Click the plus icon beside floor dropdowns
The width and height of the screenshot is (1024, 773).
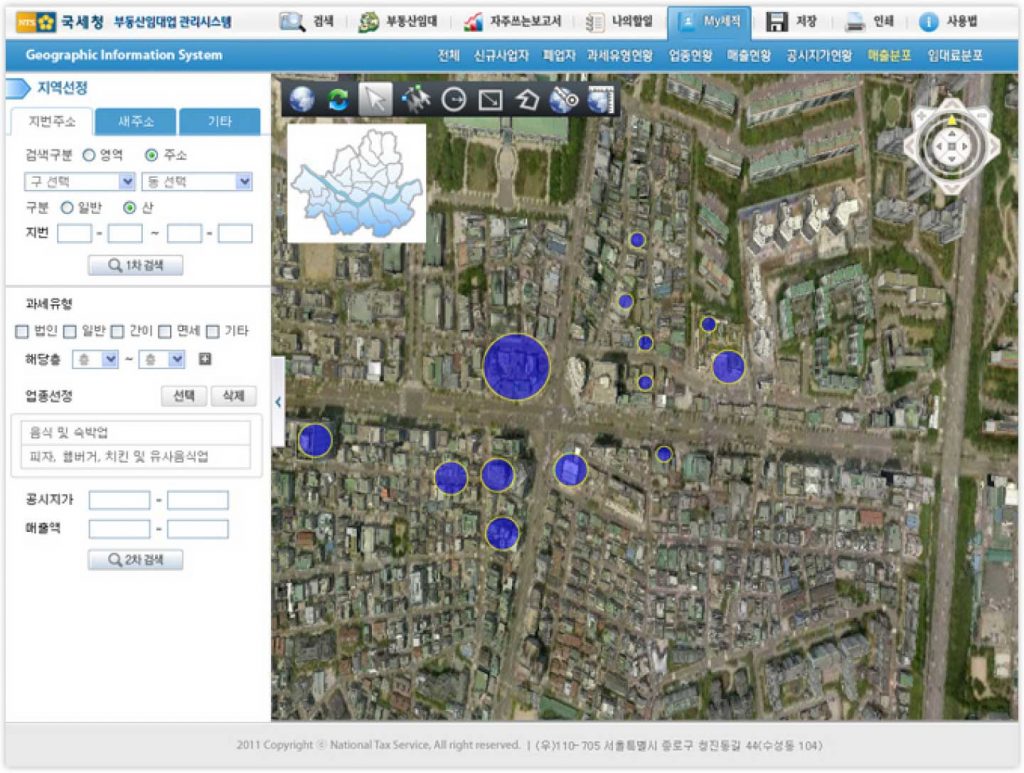(x=205, y=359)
